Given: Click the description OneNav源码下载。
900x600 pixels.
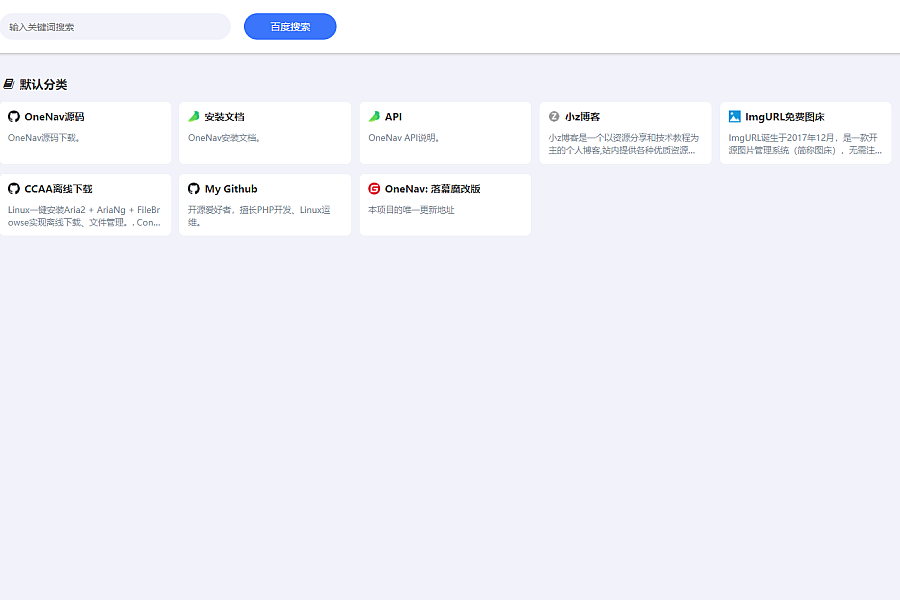Looking at the screenshot, I should [x=44, y=138].
